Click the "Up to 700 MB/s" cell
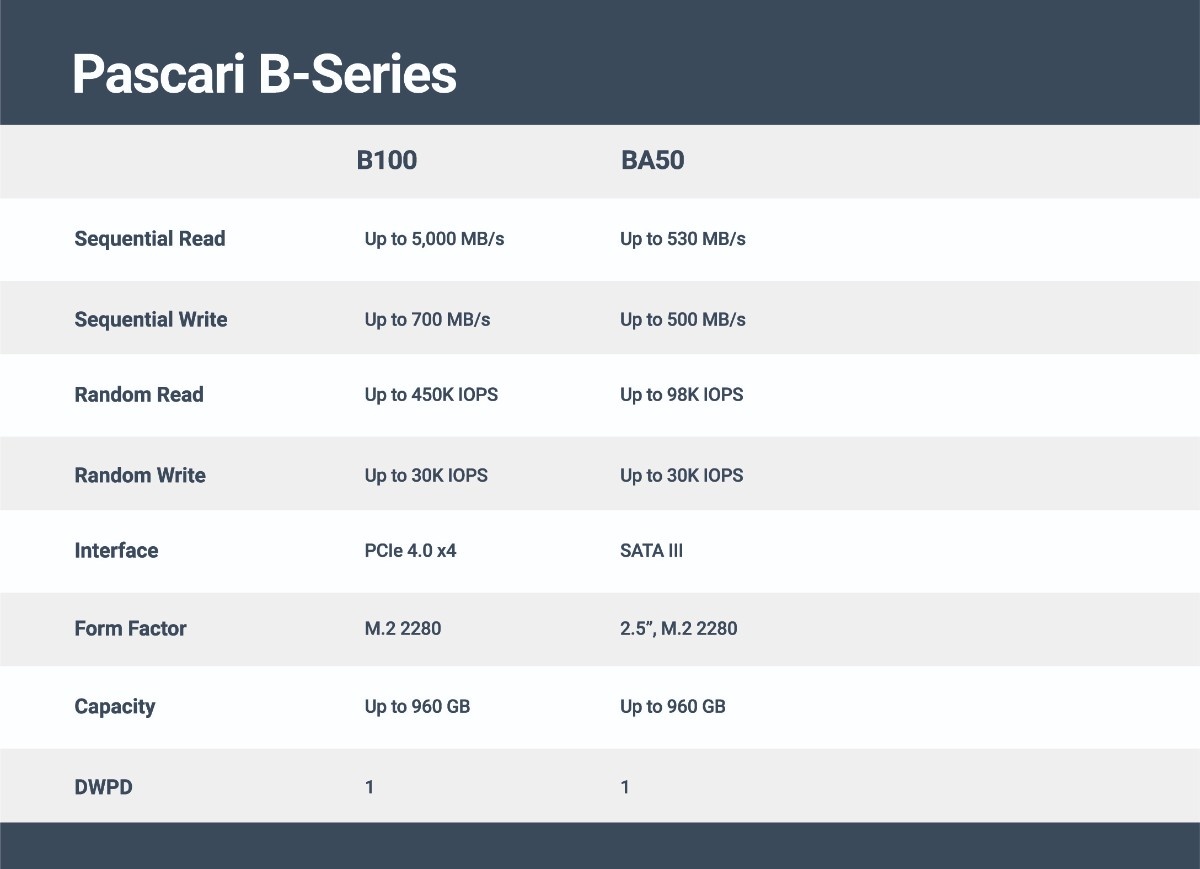 pos(427,320)
